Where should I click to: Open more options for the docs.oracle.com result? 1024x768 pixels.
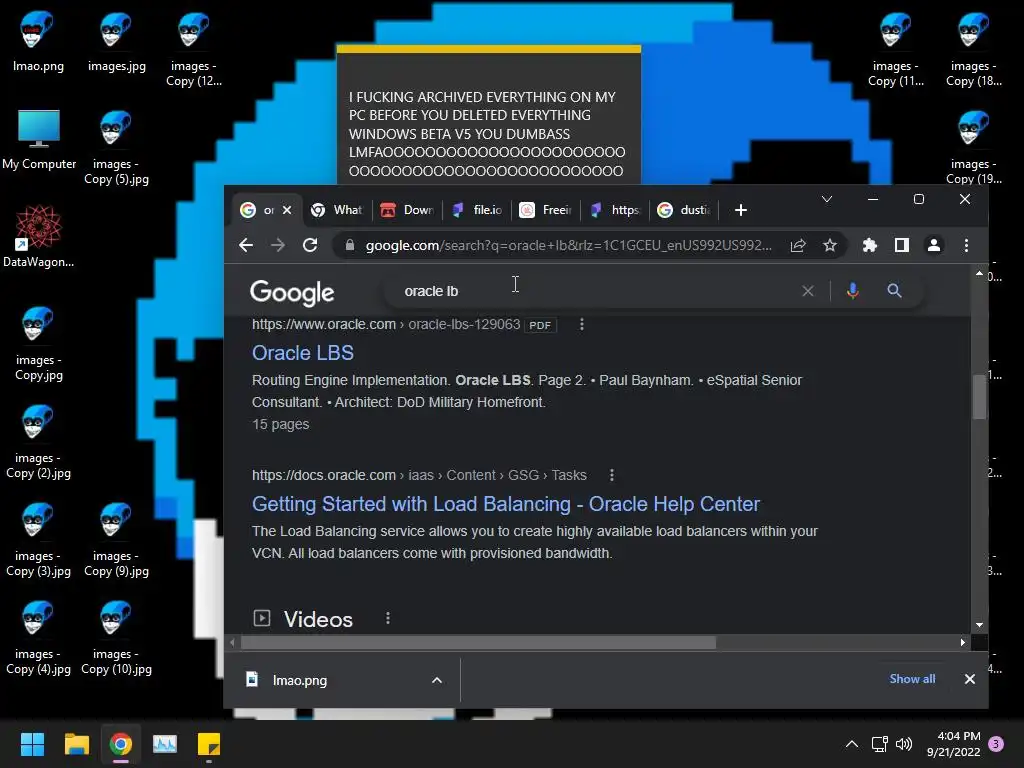(x=612, y=475)
